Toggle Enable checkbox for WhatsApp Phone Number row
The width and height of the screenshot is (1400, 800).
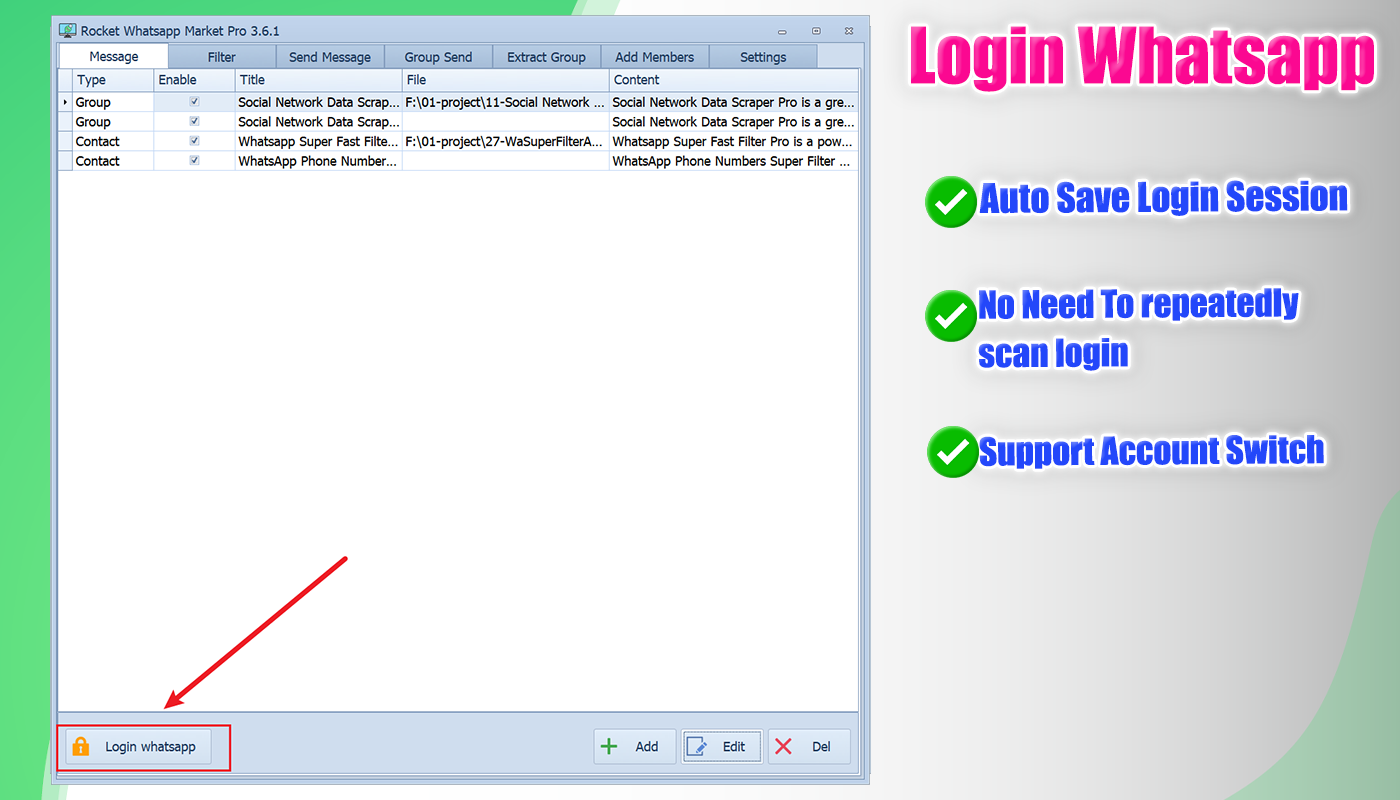194,160
